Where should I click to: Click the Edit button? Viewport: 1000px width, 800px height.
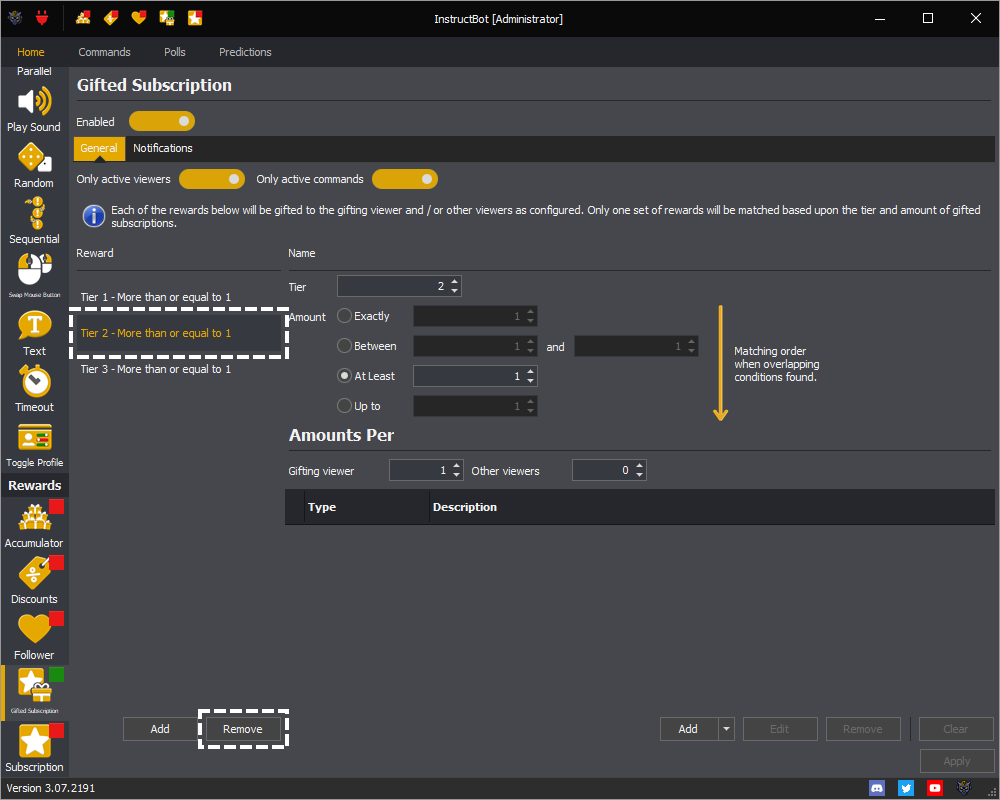780,729
